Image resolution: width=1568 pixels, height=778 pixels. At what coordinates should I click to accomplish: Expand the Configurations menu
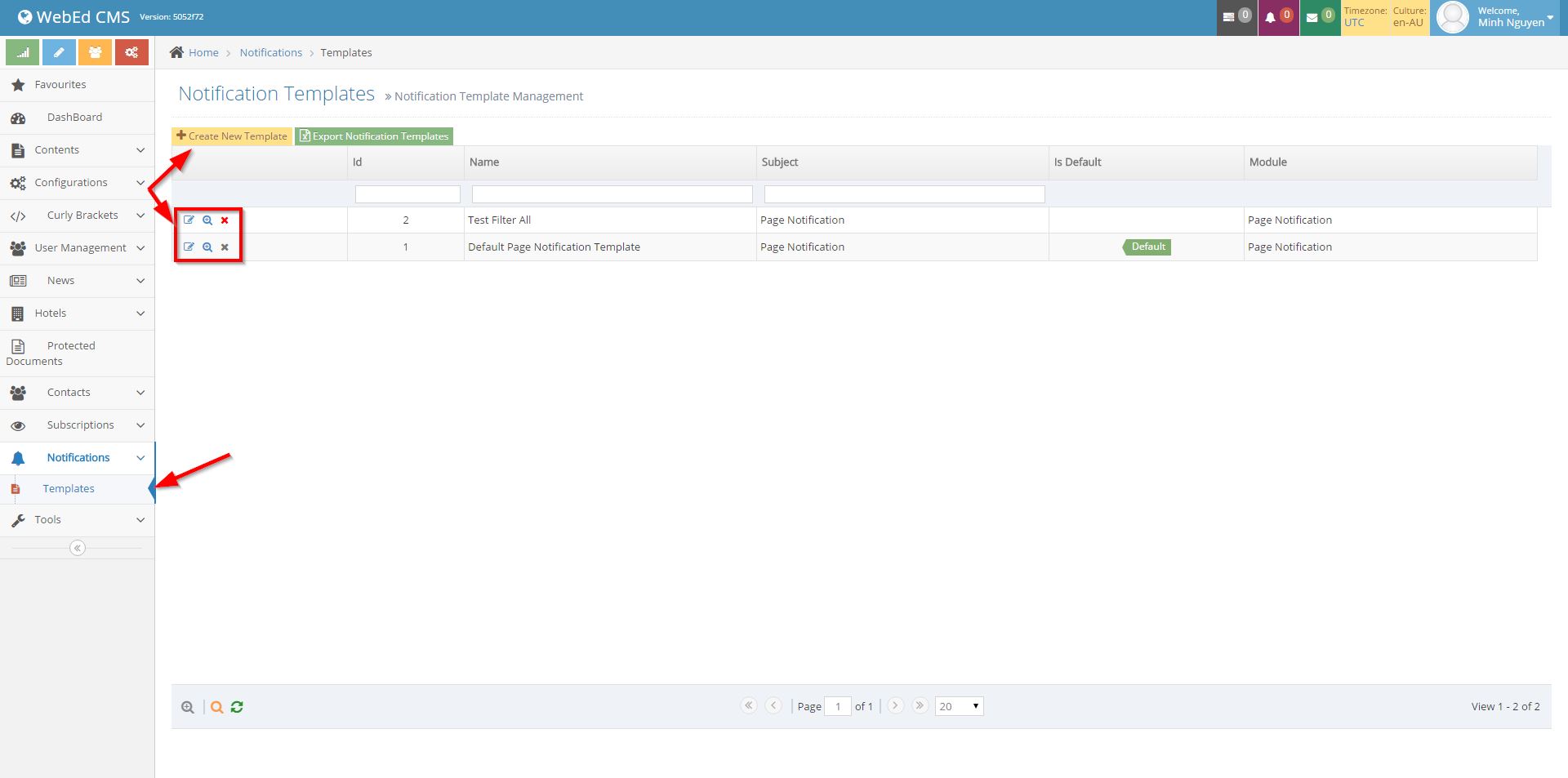(77, 183)
